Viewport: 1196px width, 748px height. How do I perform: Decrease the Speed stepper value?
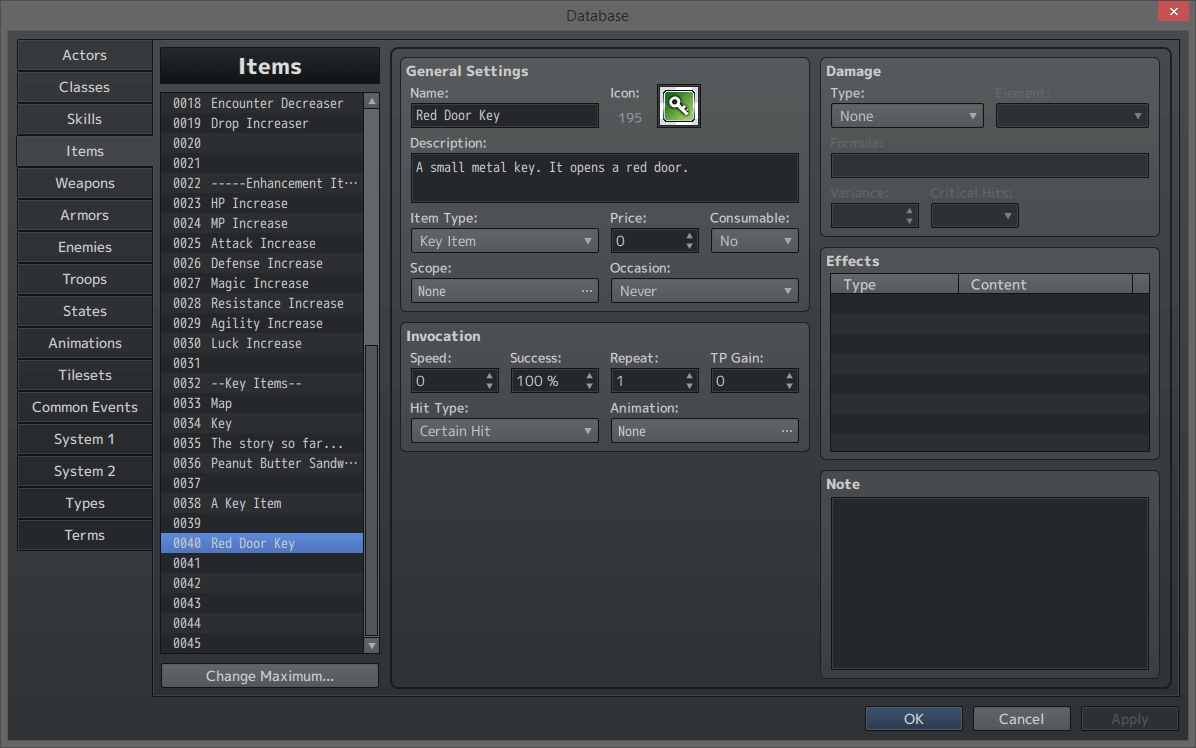[490, 387]
